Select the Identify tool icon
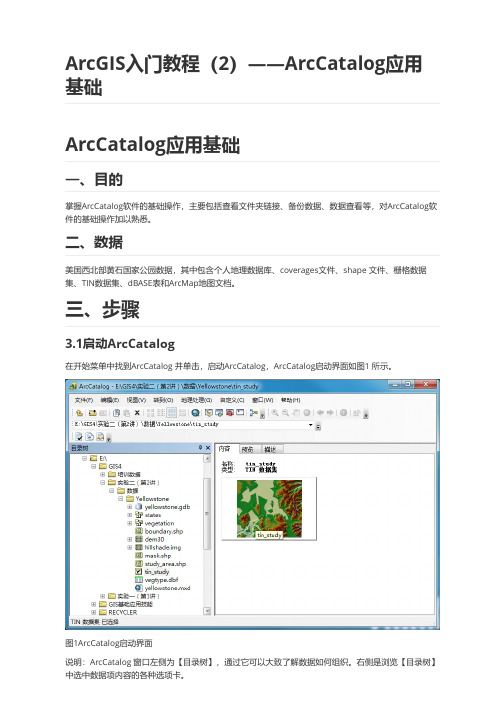Screen dimensions: 504x713 coord(343,413)
